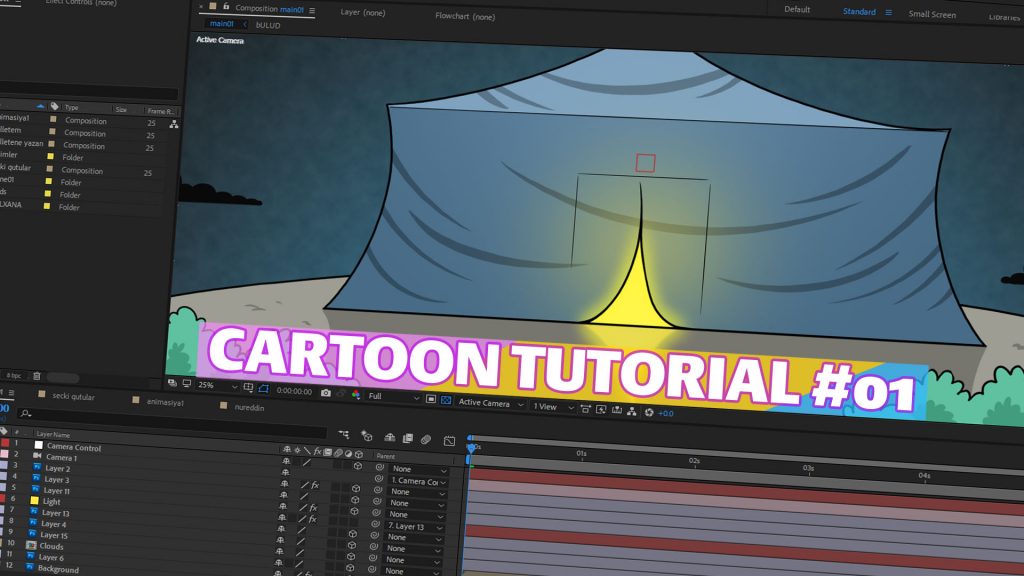Screen dimensions: 1024x576
Task: Click the viewer footer flowchart icon
Action: click(x=632, y=411)
